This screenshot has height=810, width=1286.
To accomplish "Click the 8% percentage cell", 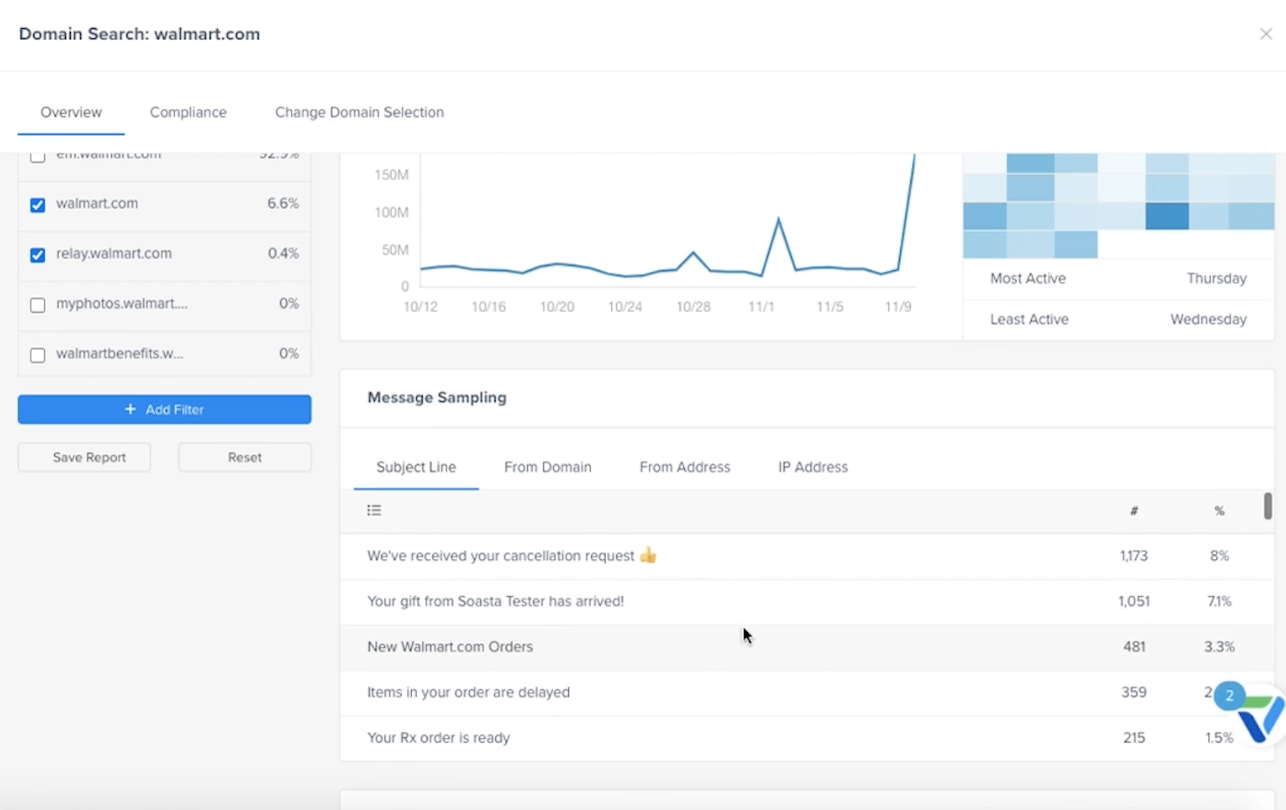I will [1219, 556].
